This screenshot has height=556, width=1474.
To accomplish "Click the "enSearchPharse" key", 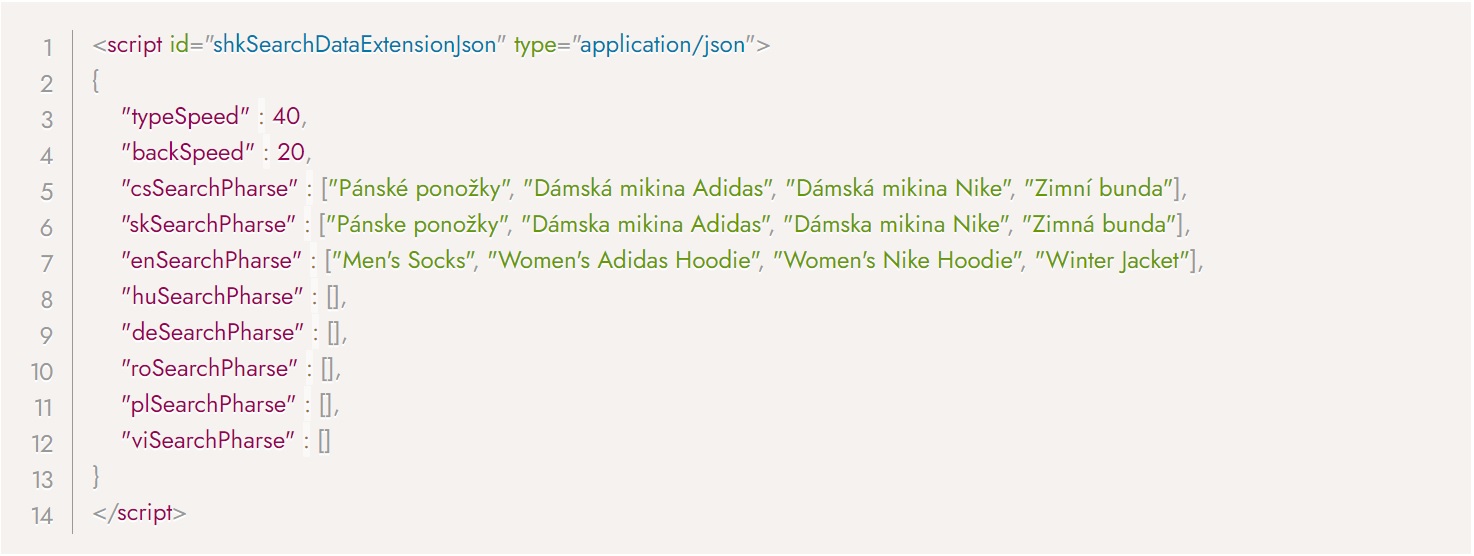I will pyautogui.click(x=212, y=261).
